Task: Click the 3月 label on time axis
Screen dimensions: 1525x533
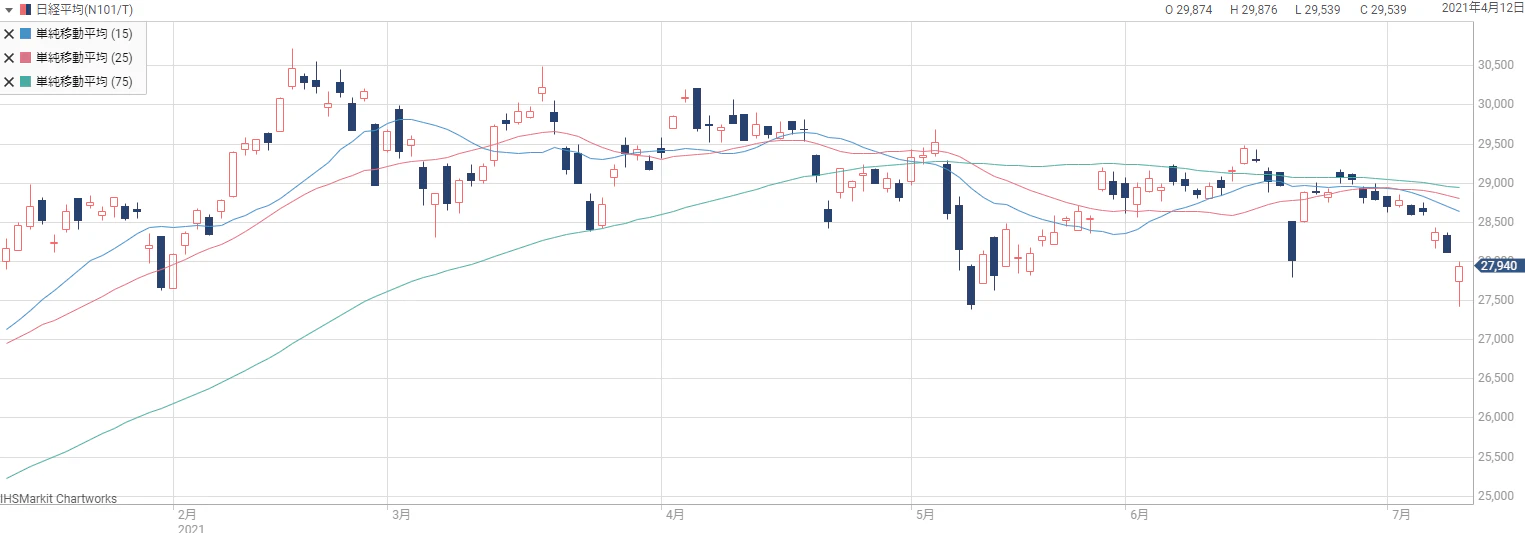Action: tap(401, 515)
